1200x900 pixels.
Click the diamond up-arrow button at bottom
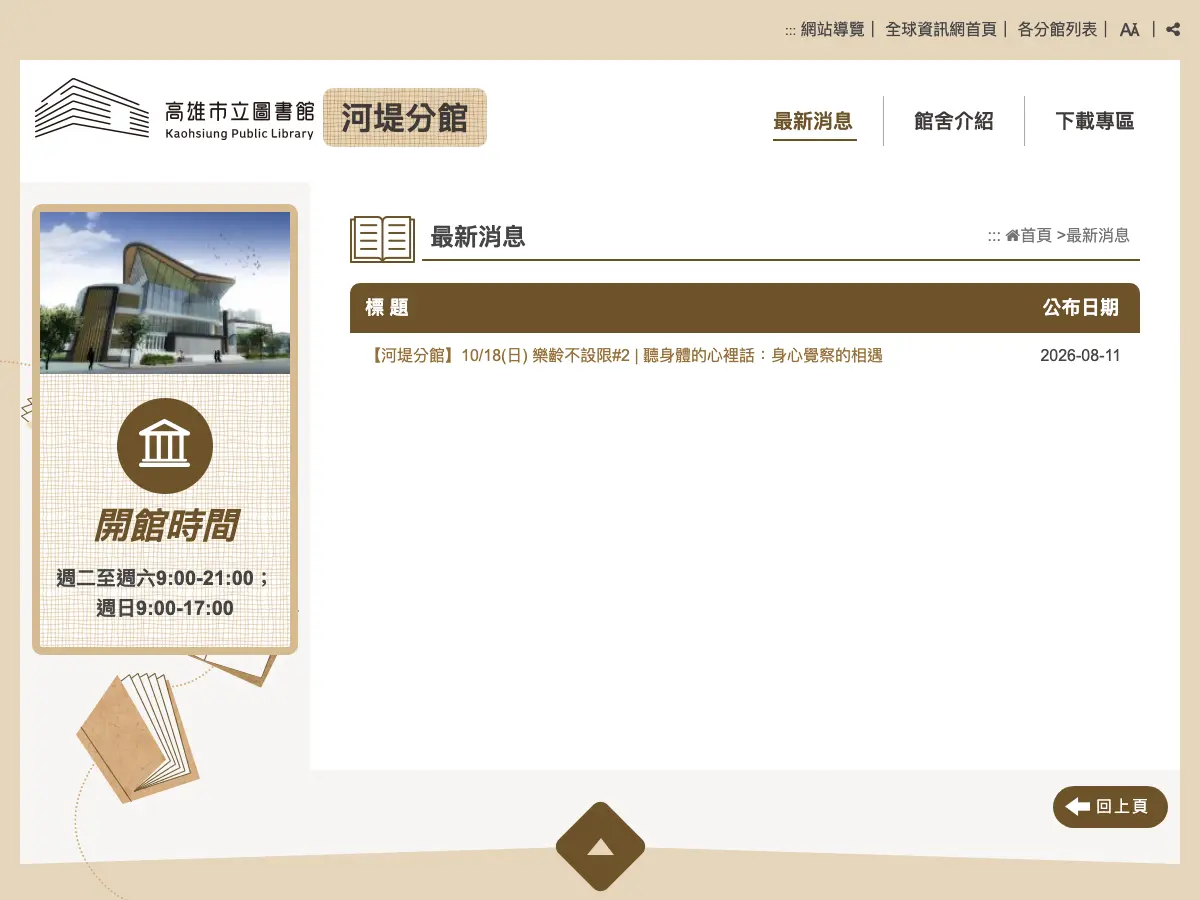click(x=600, y=847)
